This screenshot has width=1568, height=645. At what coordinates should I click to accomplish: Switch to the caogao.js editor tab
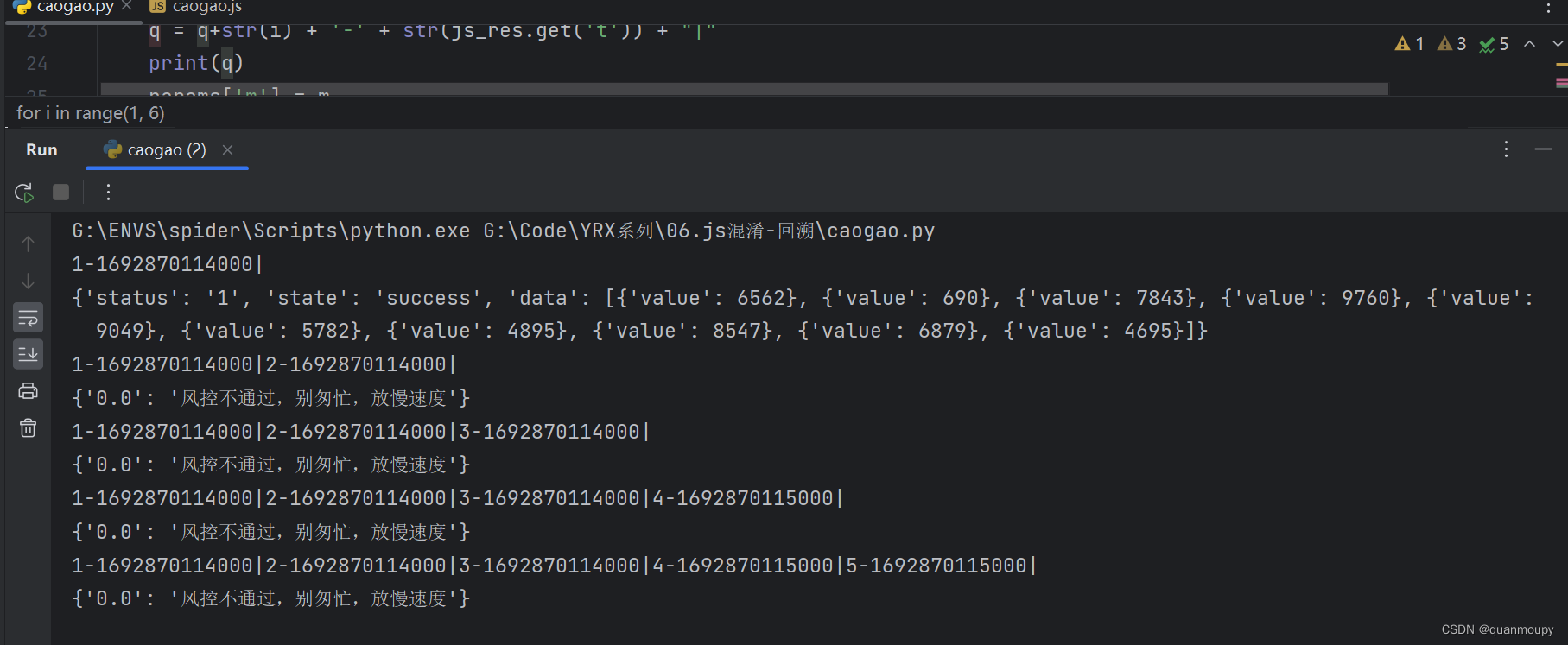196,7
